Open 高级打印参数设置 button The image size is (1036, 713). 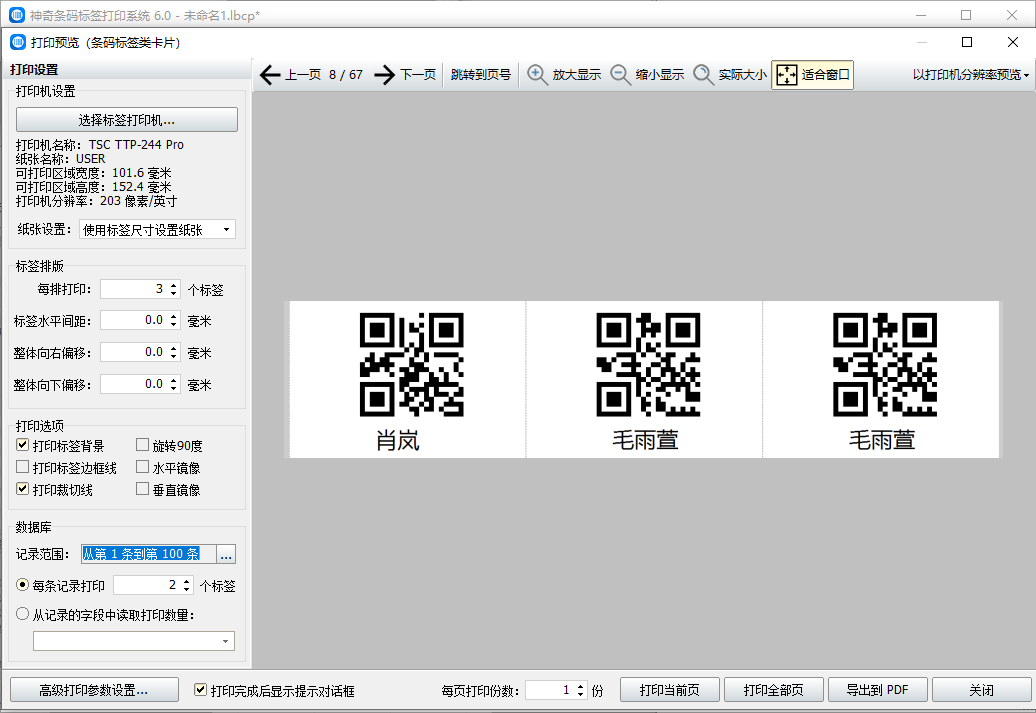coord(94,690)
